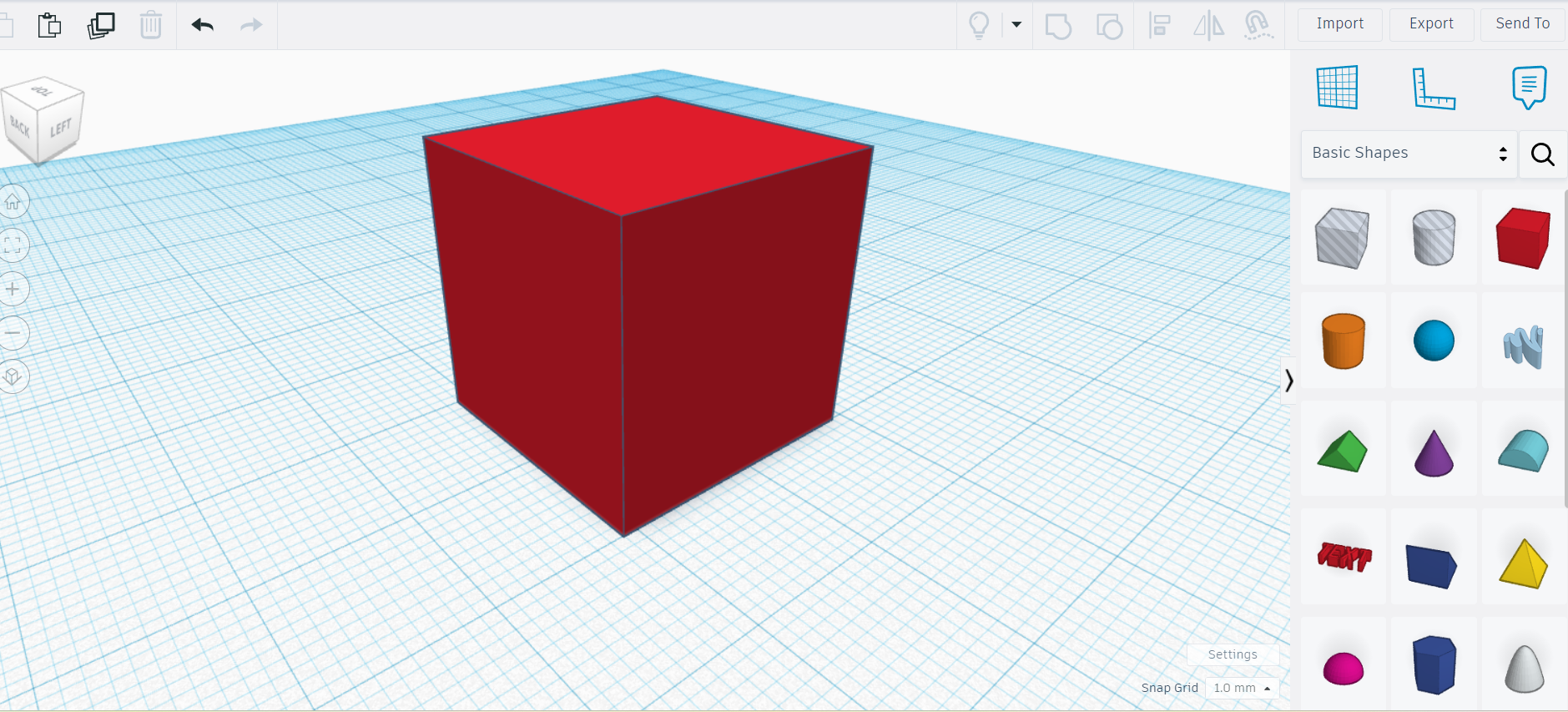The width and height of the screenshot is (1568, 712).
Task: Click the LEFT face of view cube
Action: point(61,129)
